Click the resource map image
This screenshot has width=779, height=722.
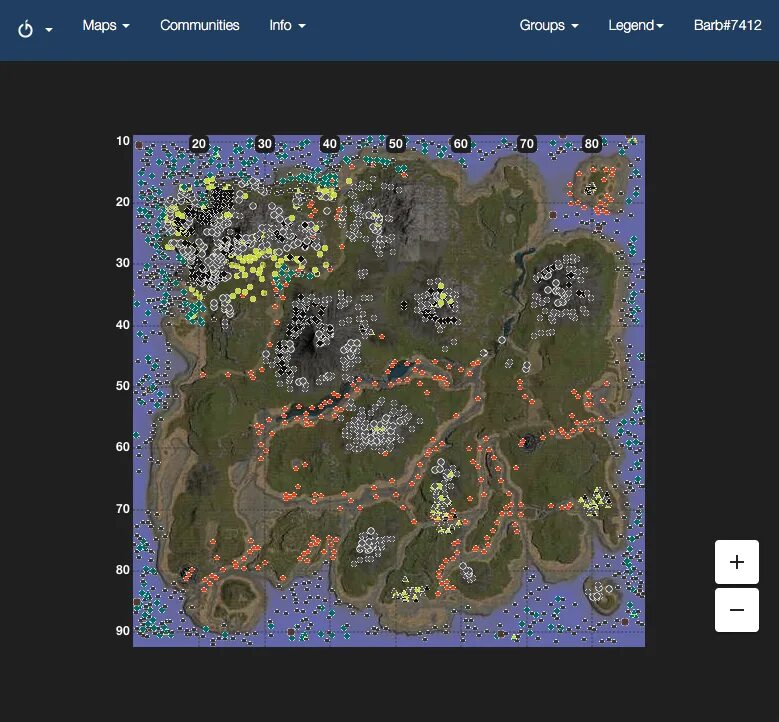click(x=389, y=391)
